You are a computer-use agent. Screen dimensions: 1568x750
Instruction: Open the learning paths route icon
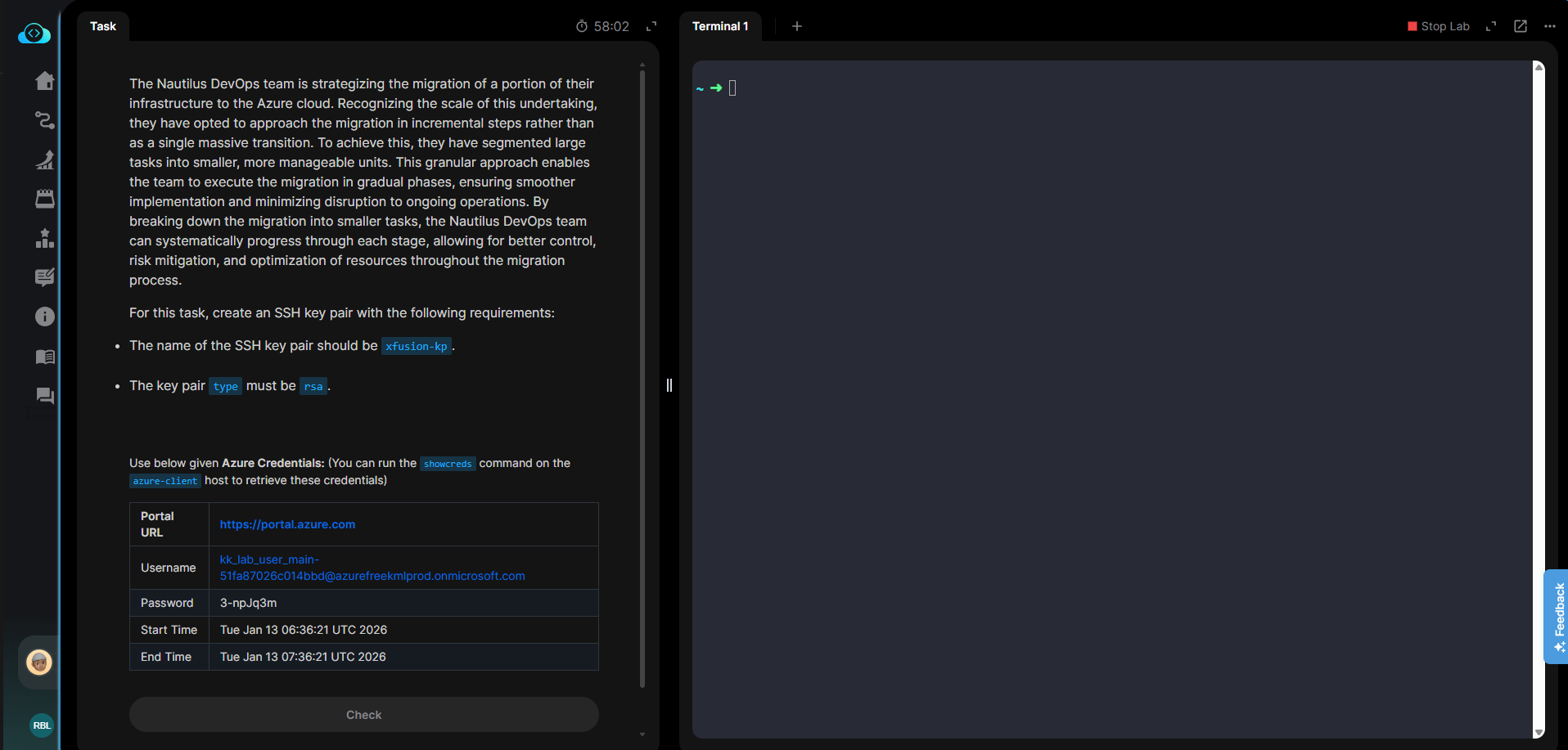click(x=45, y=120)
